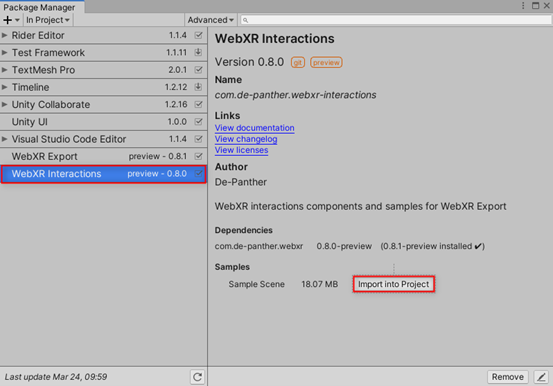Open the View documentation link
The image size is (553, 386).
255,128
